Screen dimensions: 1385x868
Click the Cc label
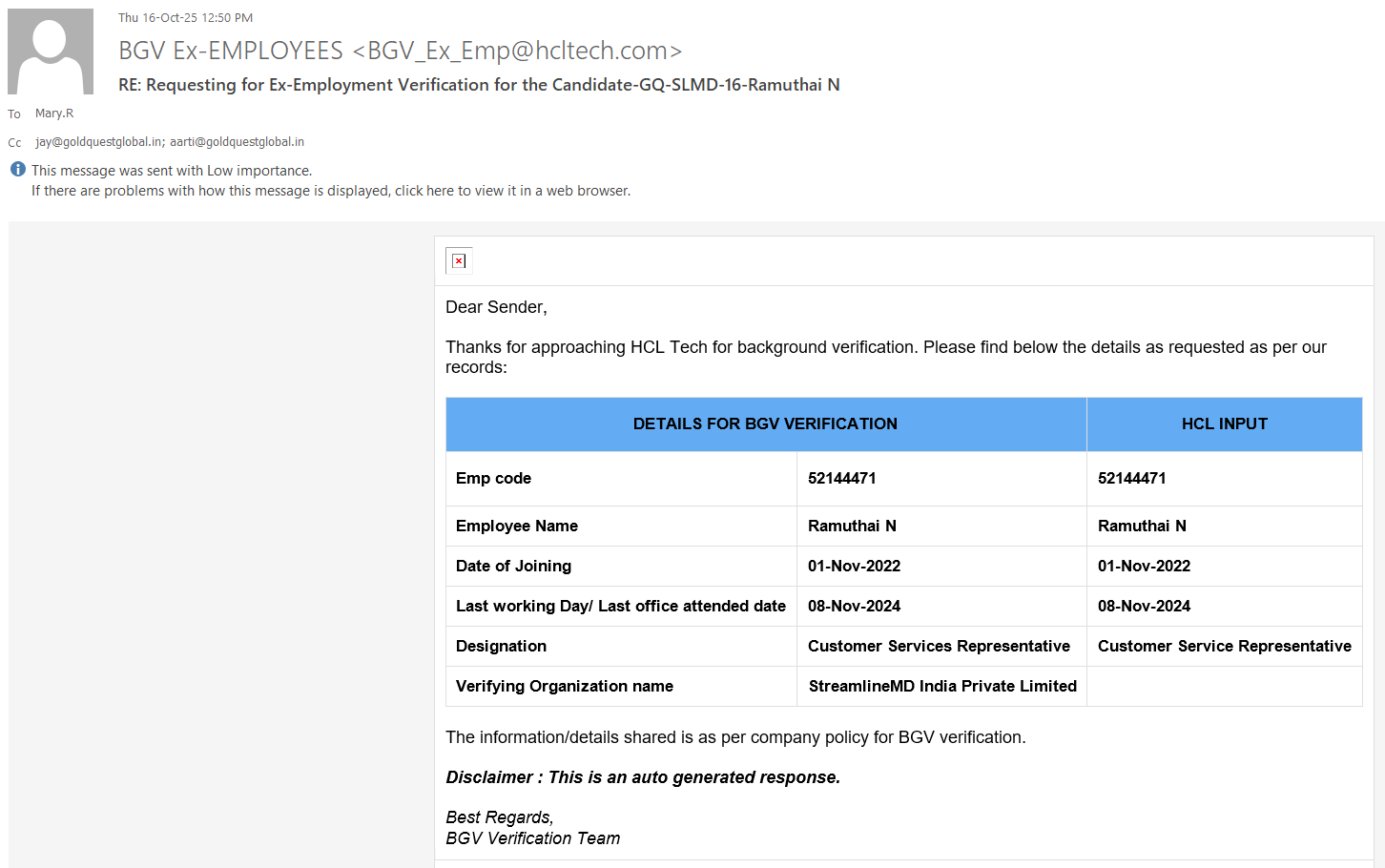[14, 143]
